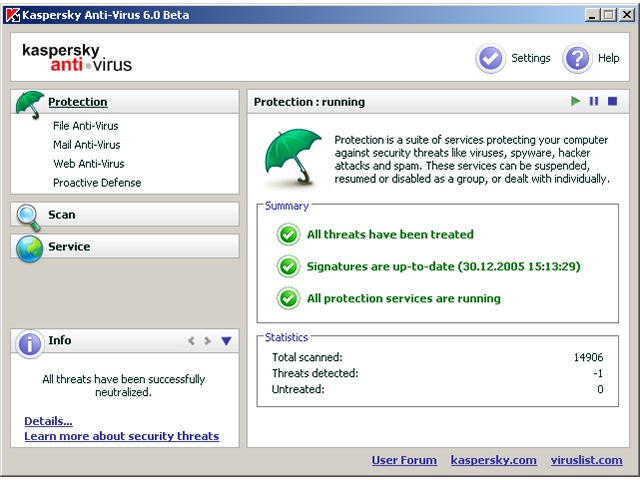Open viruslist.com link

click(x=587, y=460)
